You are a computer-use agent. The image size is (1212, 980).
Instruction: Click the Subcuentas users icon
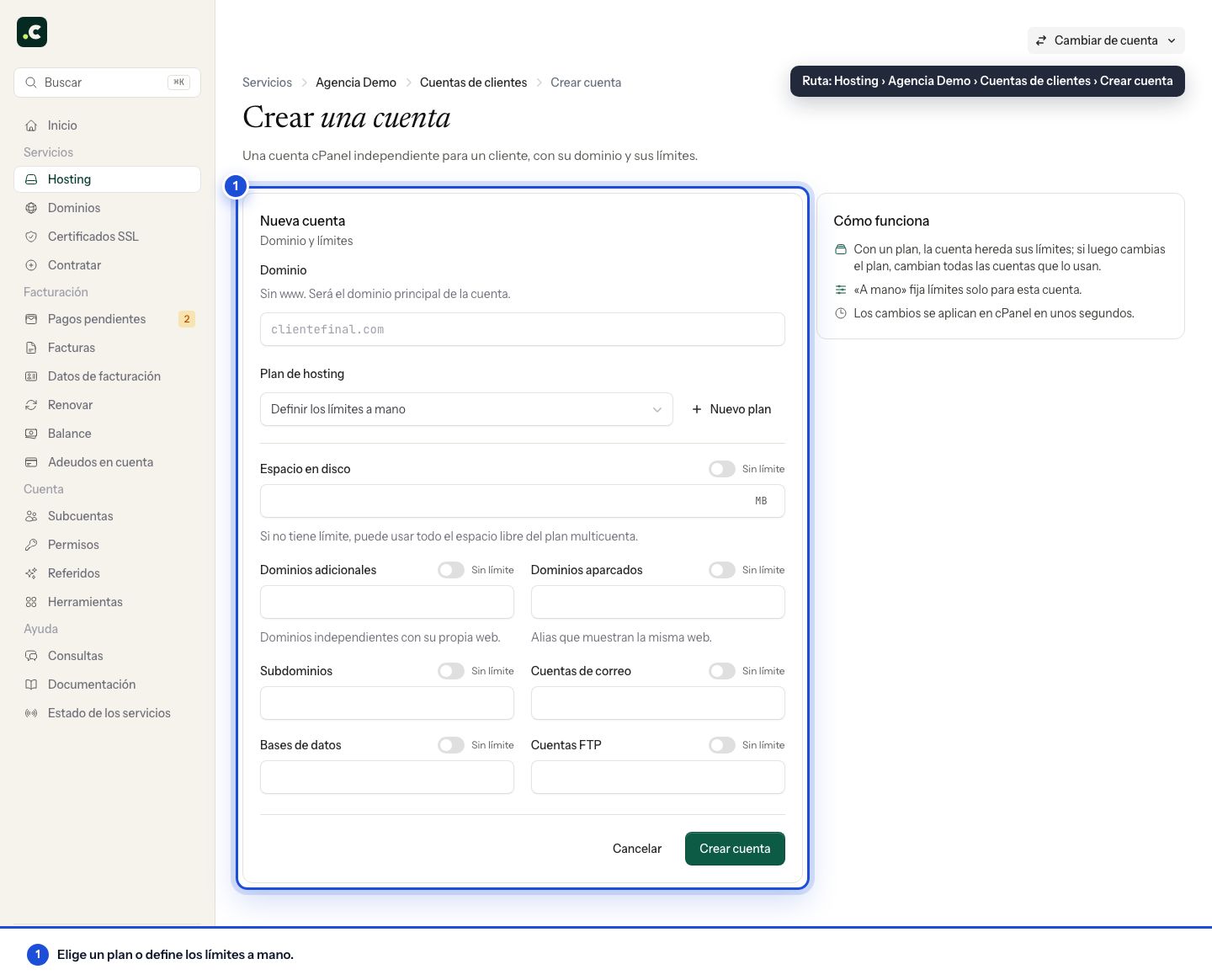click(x=31, y=516)
